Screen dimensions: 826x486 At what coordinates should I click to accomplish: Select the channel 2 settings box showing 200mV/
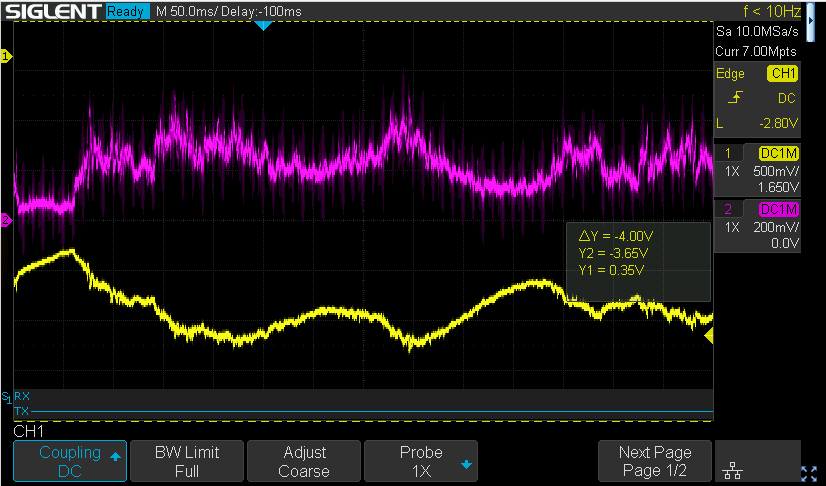tap(758, 226)
